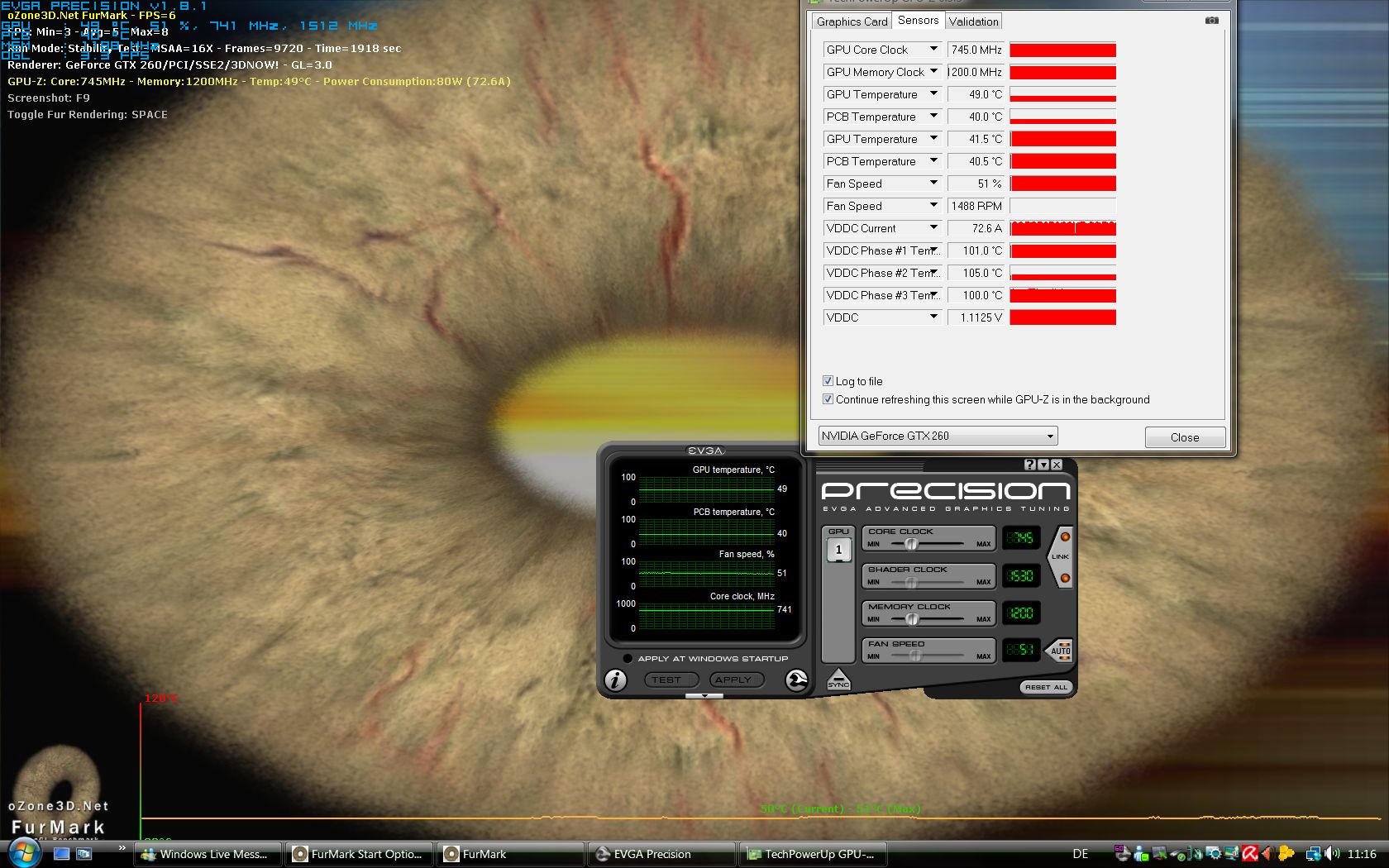Switch to TechPowerUp GPU-Z taskbar item
Screen dimensions: 1389x868
(x=814, y=854)
